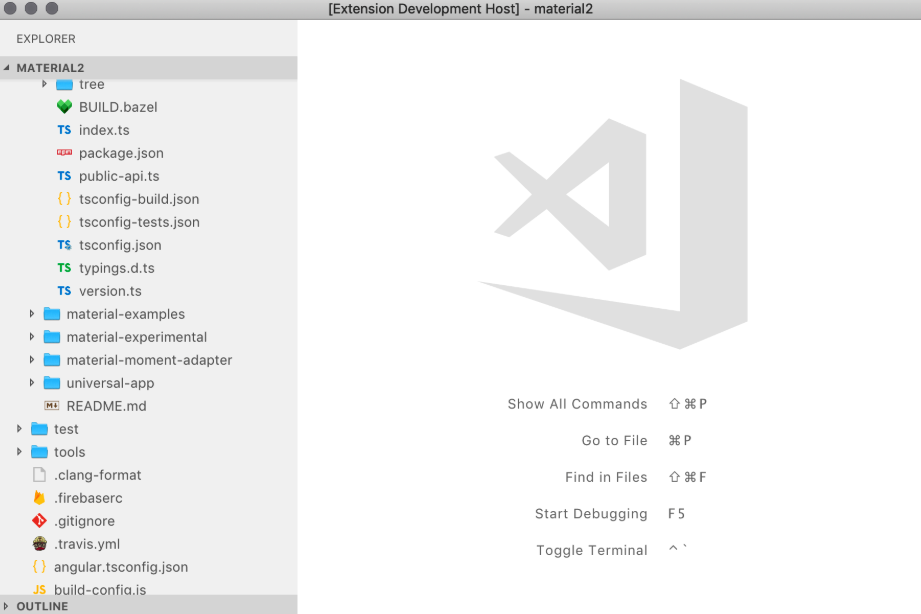Launch Start Debugging from the welcome shortcuts
The width and height of the screenshot is (921, 614).
coord(591,514)
